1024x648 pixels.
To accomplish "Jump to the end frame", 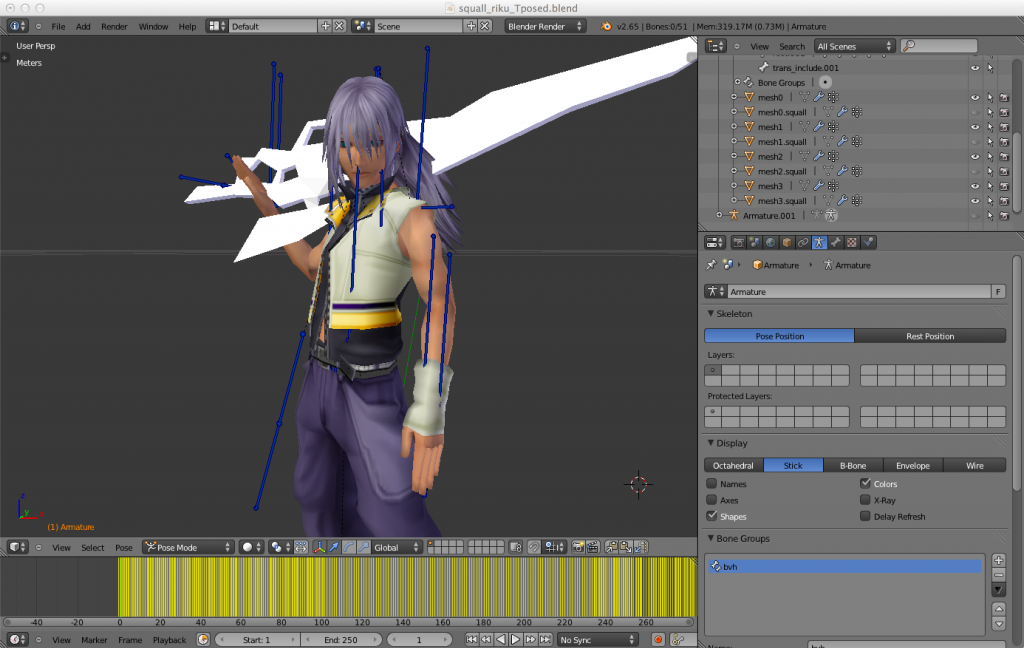I will coord(545,640).
